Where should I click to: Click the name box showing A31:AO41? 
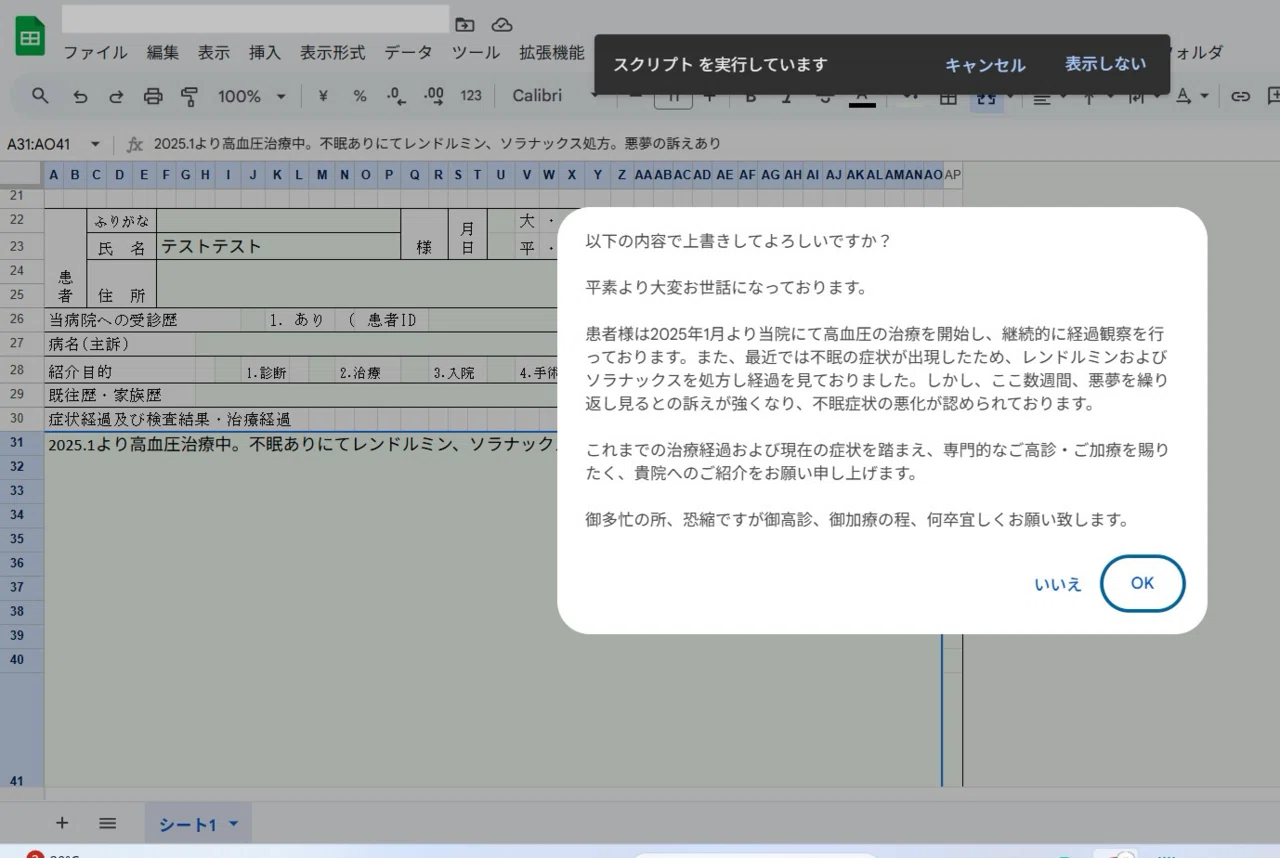tap(39, 144)
